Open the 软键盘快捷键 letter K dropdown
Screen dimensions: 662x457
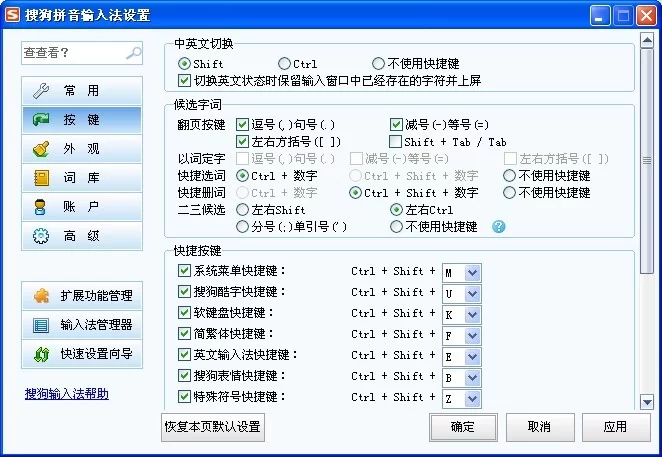click(x=473, y=314)
